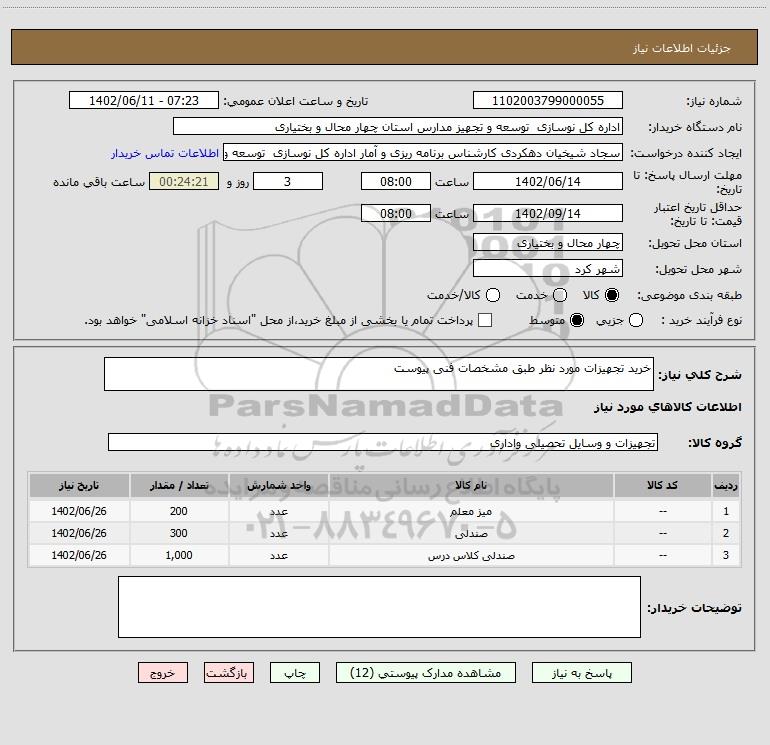770x745 pixels.
Task: Click the delivery province field چهار محال و بختیاری
Action: point(548,242)
